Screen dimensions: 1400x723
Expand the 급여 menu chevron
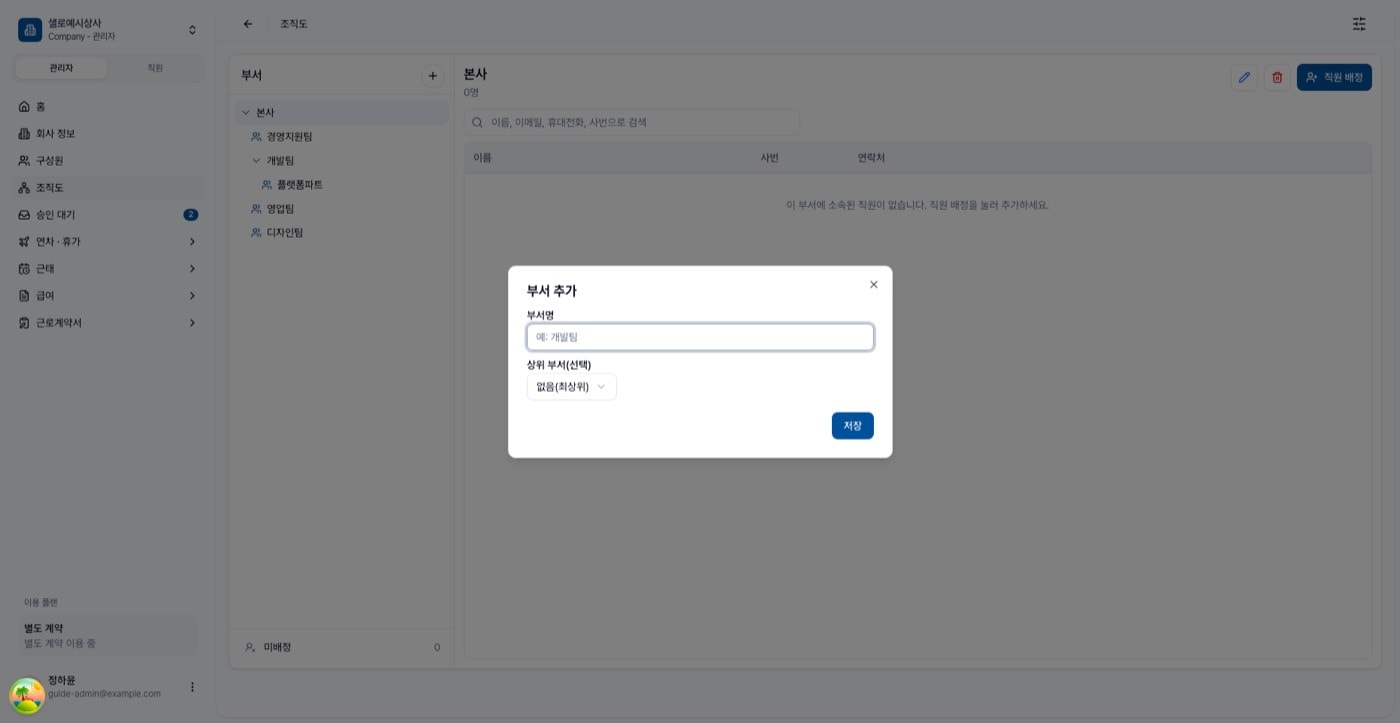point(192,296)
